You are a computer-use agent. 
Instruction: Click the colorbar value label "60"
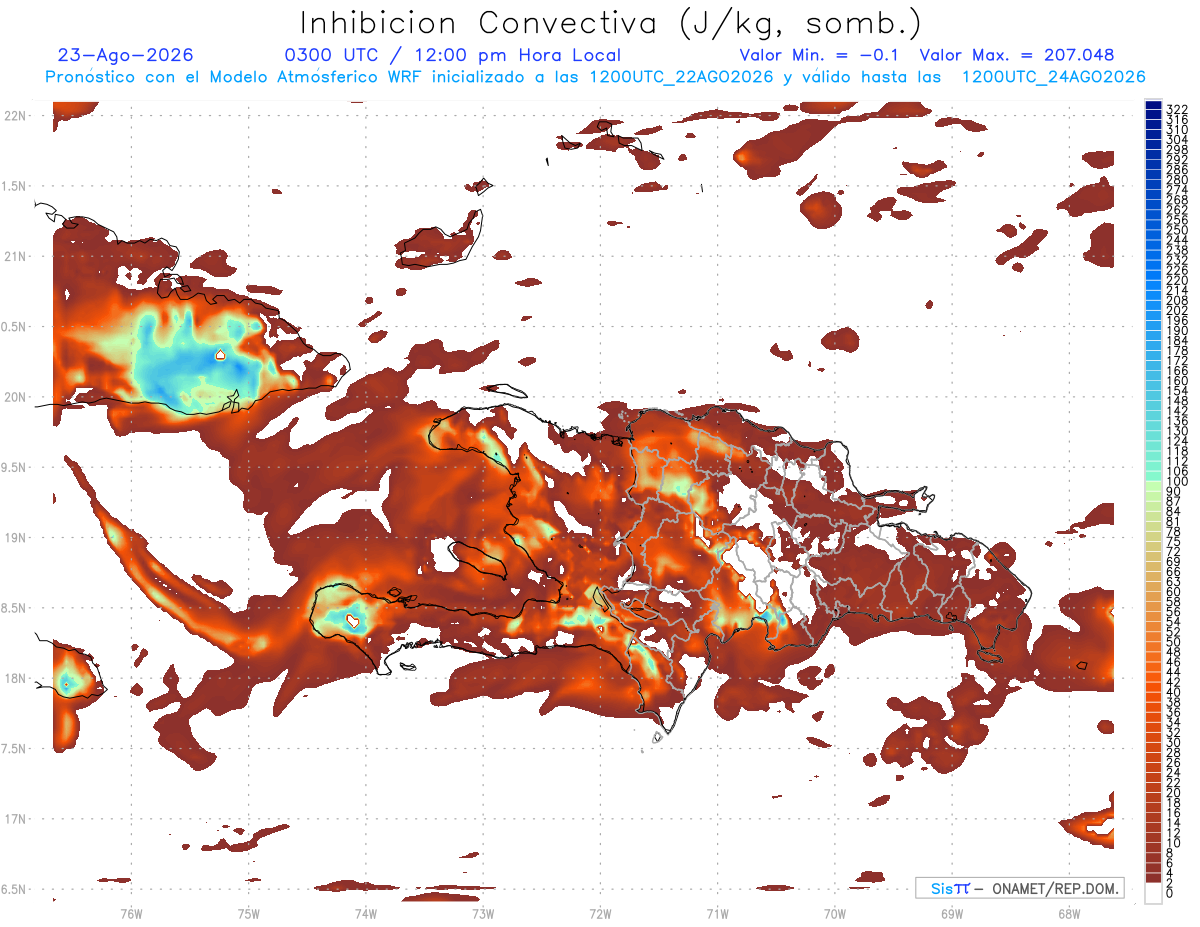tap(1173, 591)
